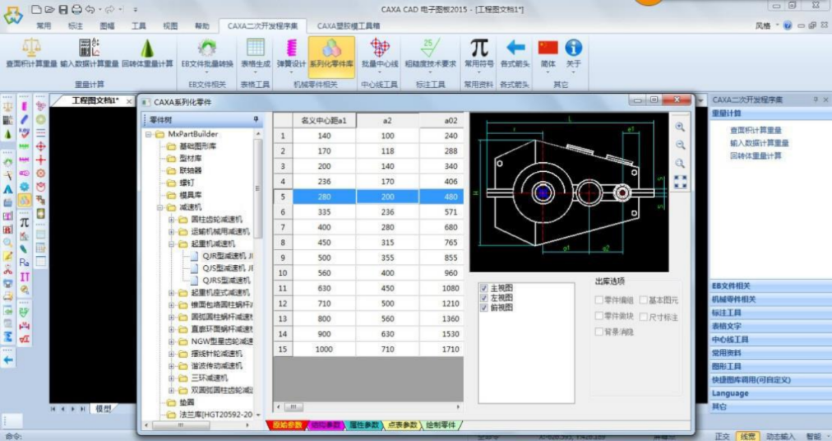The image size is (832, 441).
Task: Save the document with the floppy icon
Action: [x=63, y=9]
